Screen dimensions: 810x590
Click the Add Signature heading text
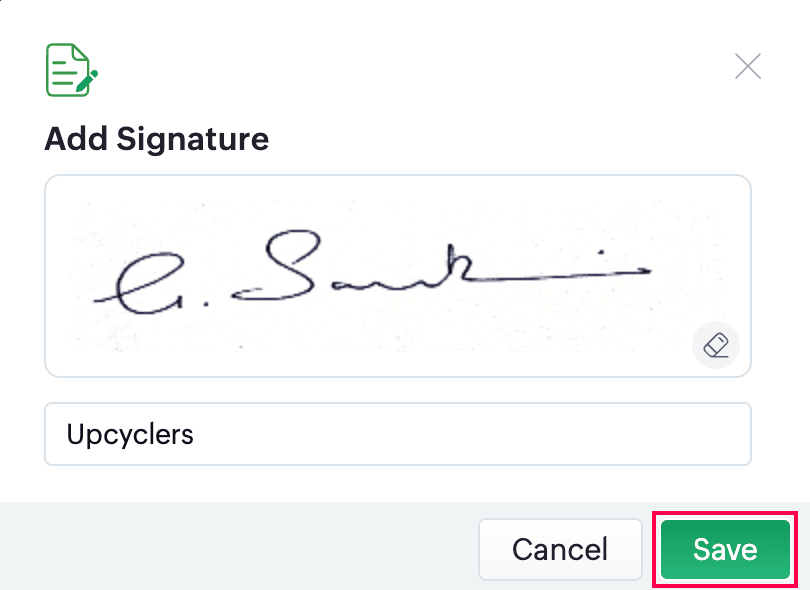click(157, 138)
